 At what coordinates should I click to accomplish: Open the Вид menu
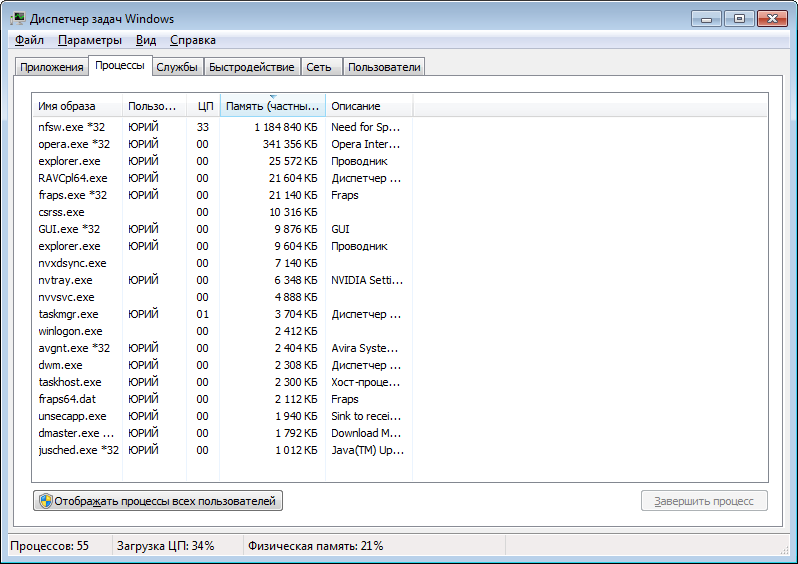pyautogui.click(x=146, y=40)
